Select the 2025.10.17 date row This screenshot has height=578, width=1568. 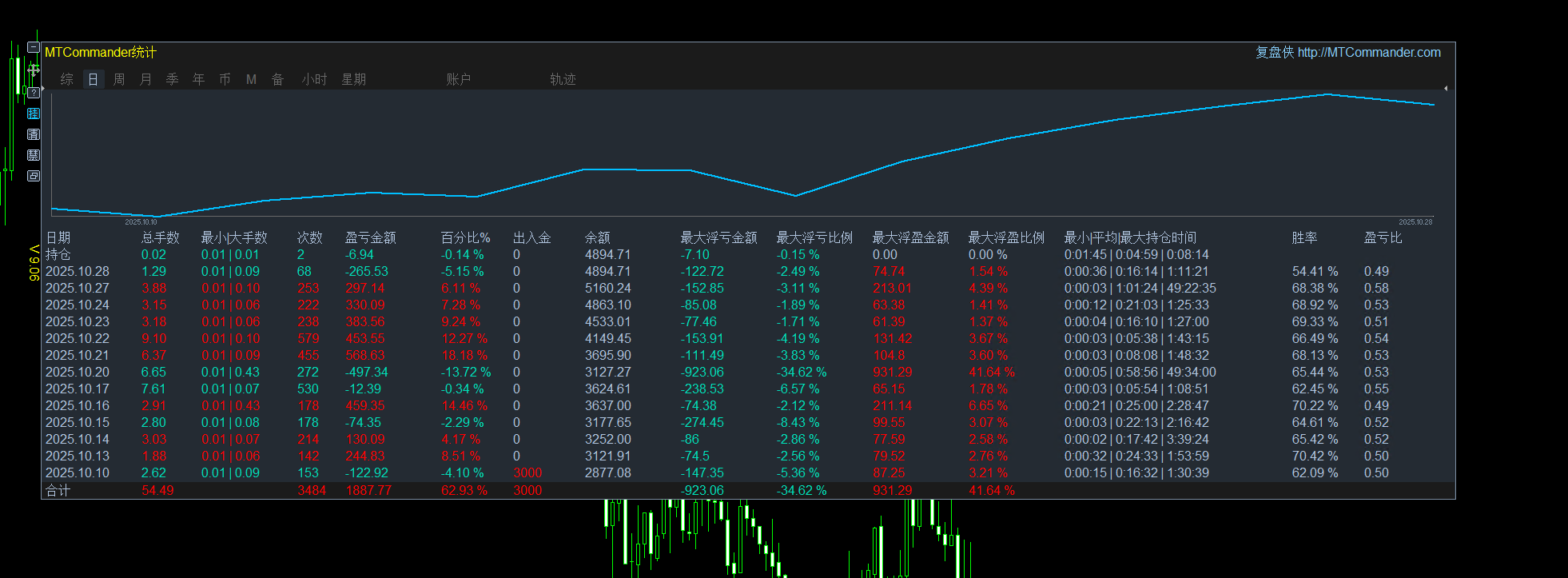pos(78,389)
